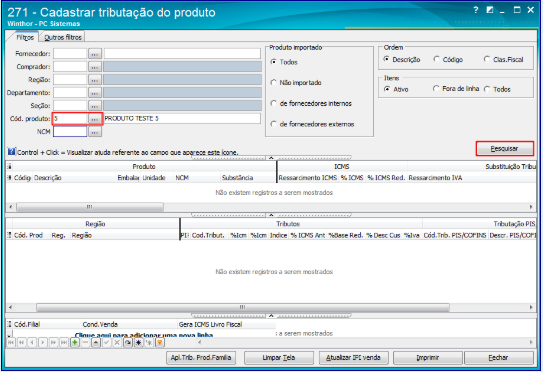Open Departamento lookup ellipsis button

(95, 93)
